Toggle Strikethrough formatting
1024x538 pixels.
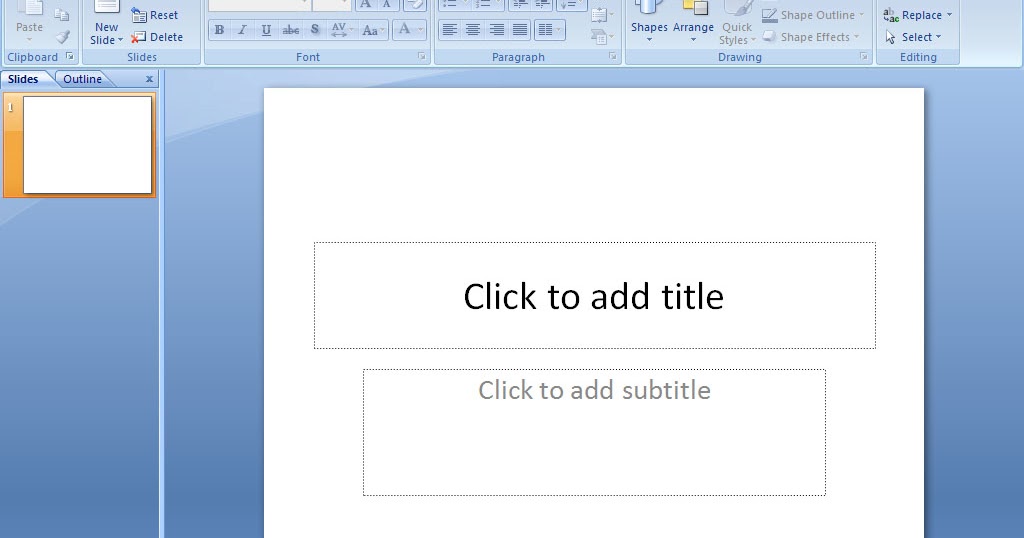(x=291, y=30)
